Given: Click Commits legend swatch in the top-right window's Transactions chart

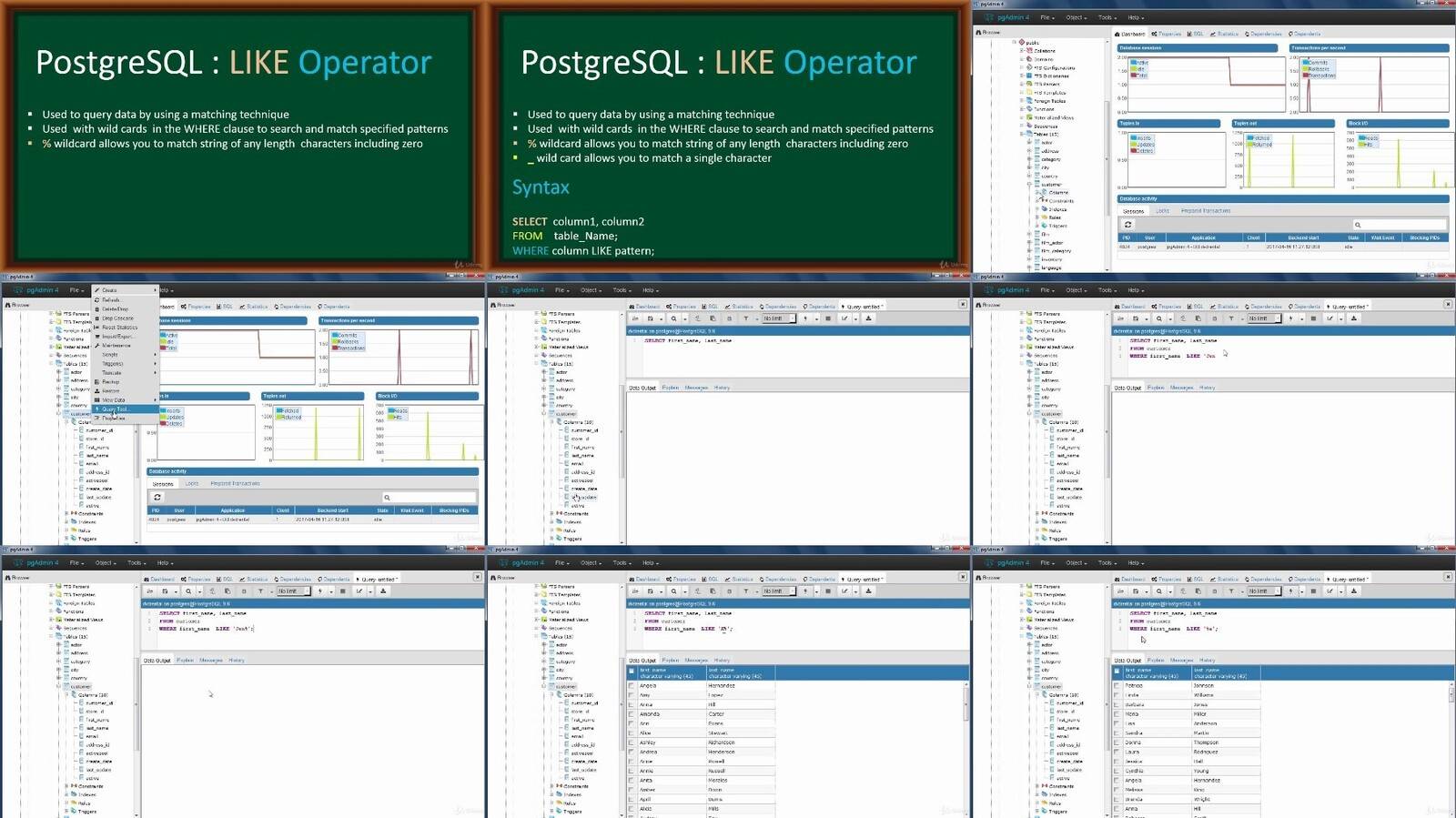Looking at the screenshot, I should coord(1305,62).
